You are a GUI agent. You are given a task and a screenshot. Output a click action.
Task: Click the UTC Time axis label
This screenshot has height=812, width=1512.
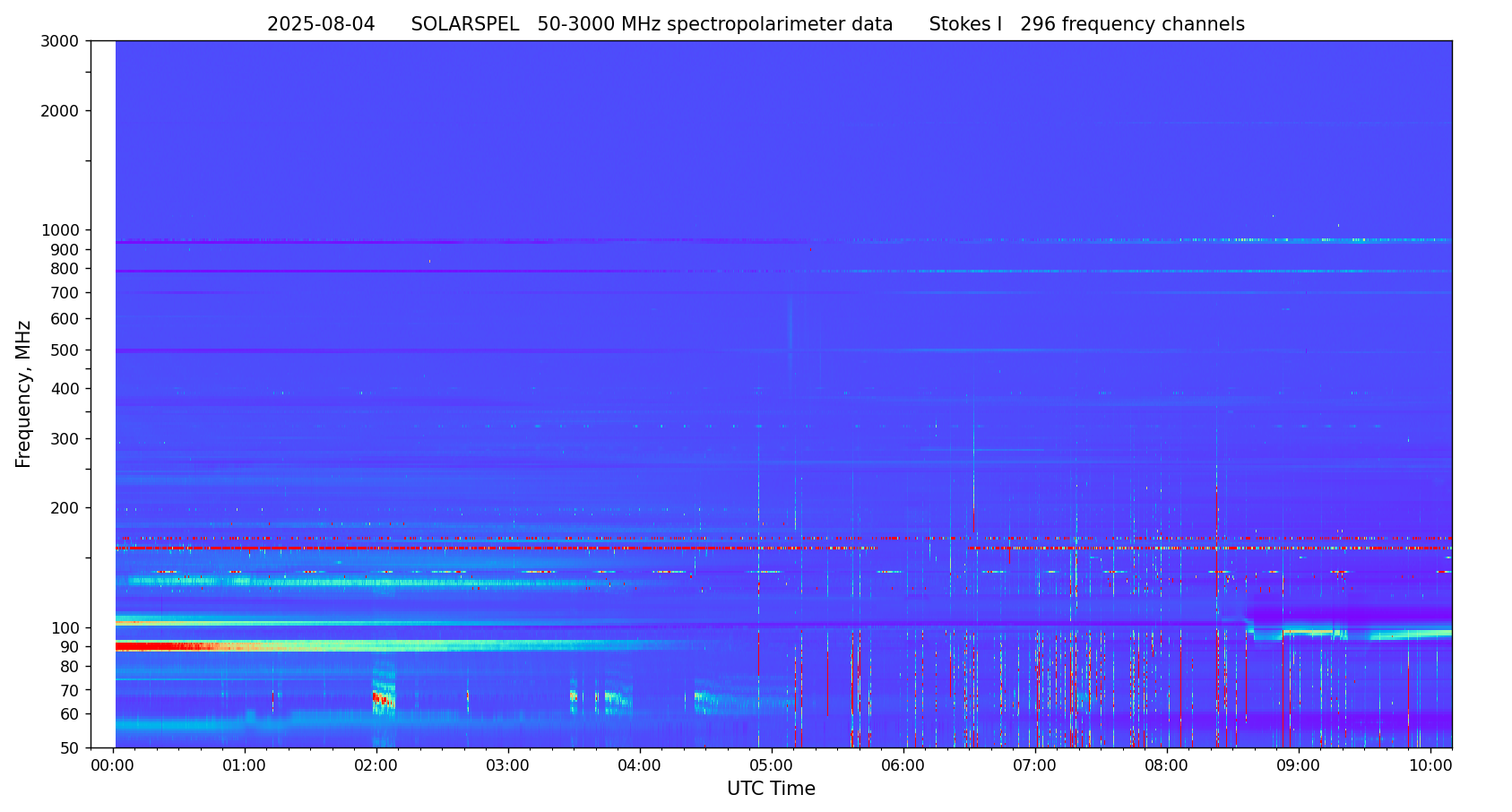(x=771, y=789)
